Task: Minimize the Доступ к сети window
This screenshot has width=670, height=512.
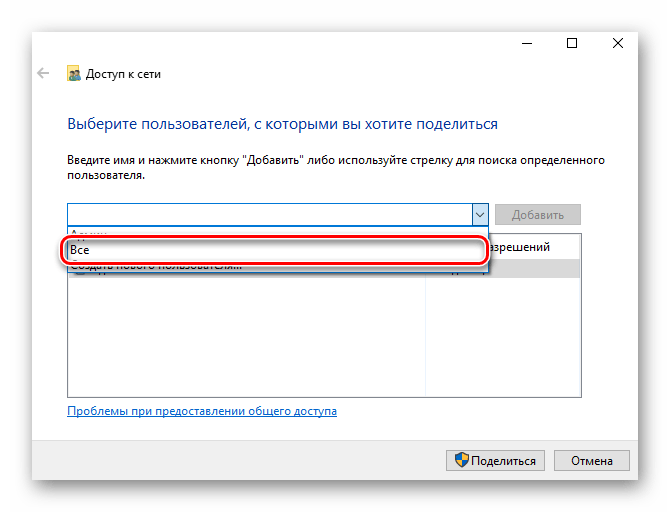Action: [x=527, y=43]
